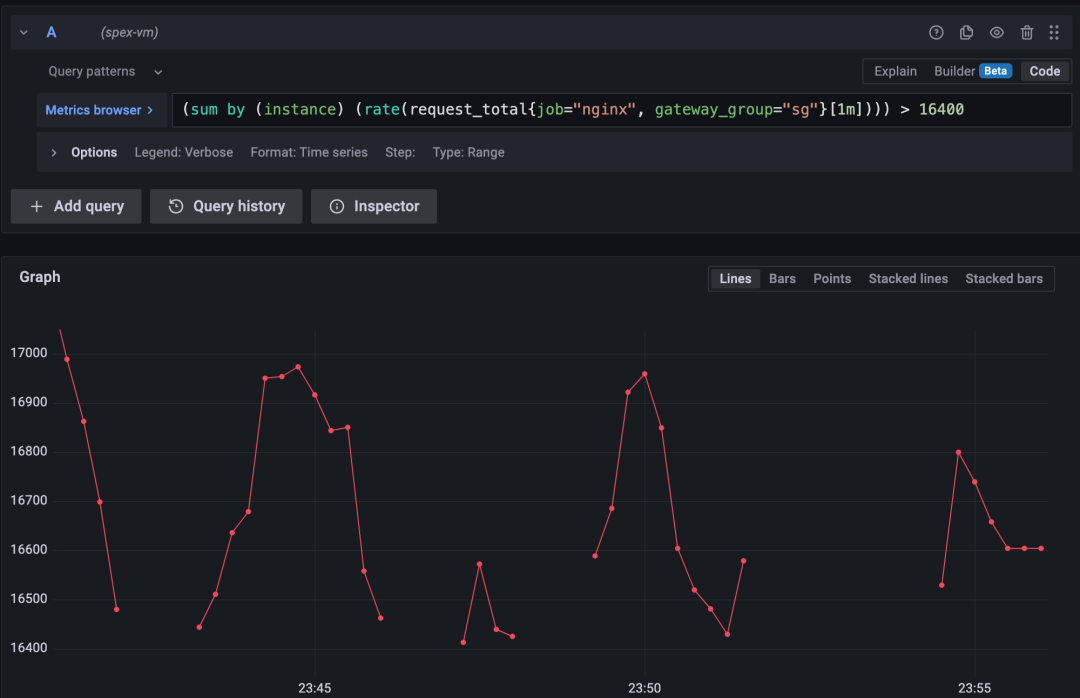Viewport: 1080px width, 698px height.
Task: Select Lines graph style
Action: click(x=735, y=278)
